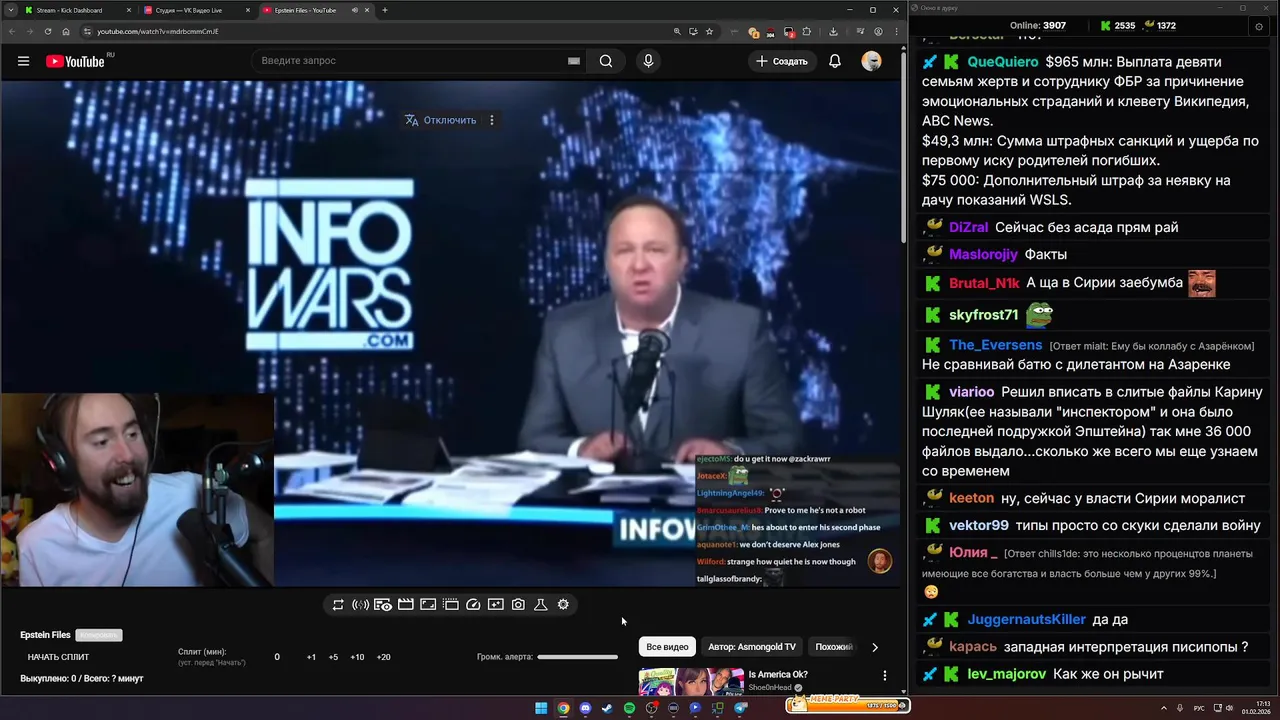Click the screen-plus icon in player toolbar

(496, 605)
